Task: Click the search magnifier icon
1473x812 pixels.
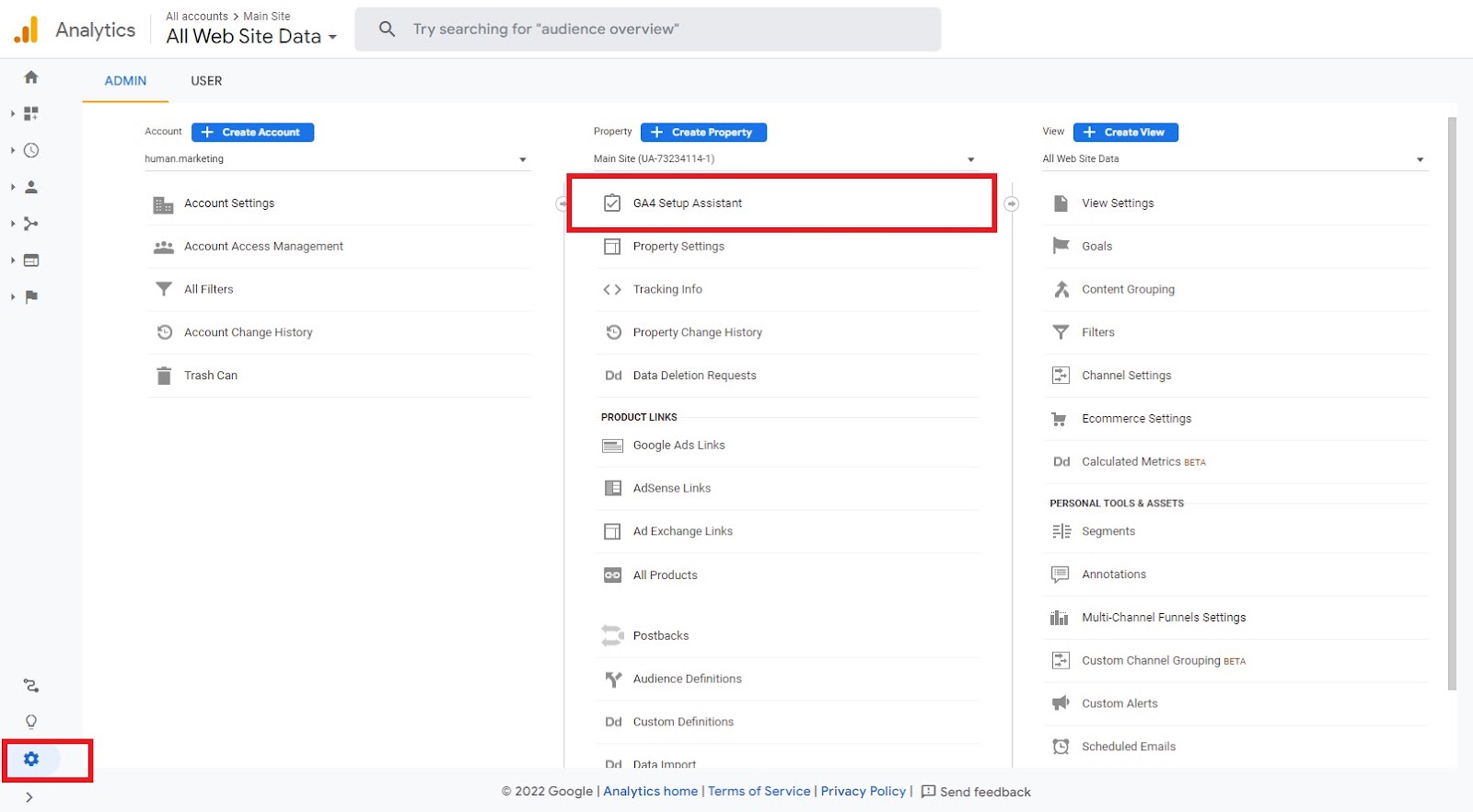Action: (388, 29)
